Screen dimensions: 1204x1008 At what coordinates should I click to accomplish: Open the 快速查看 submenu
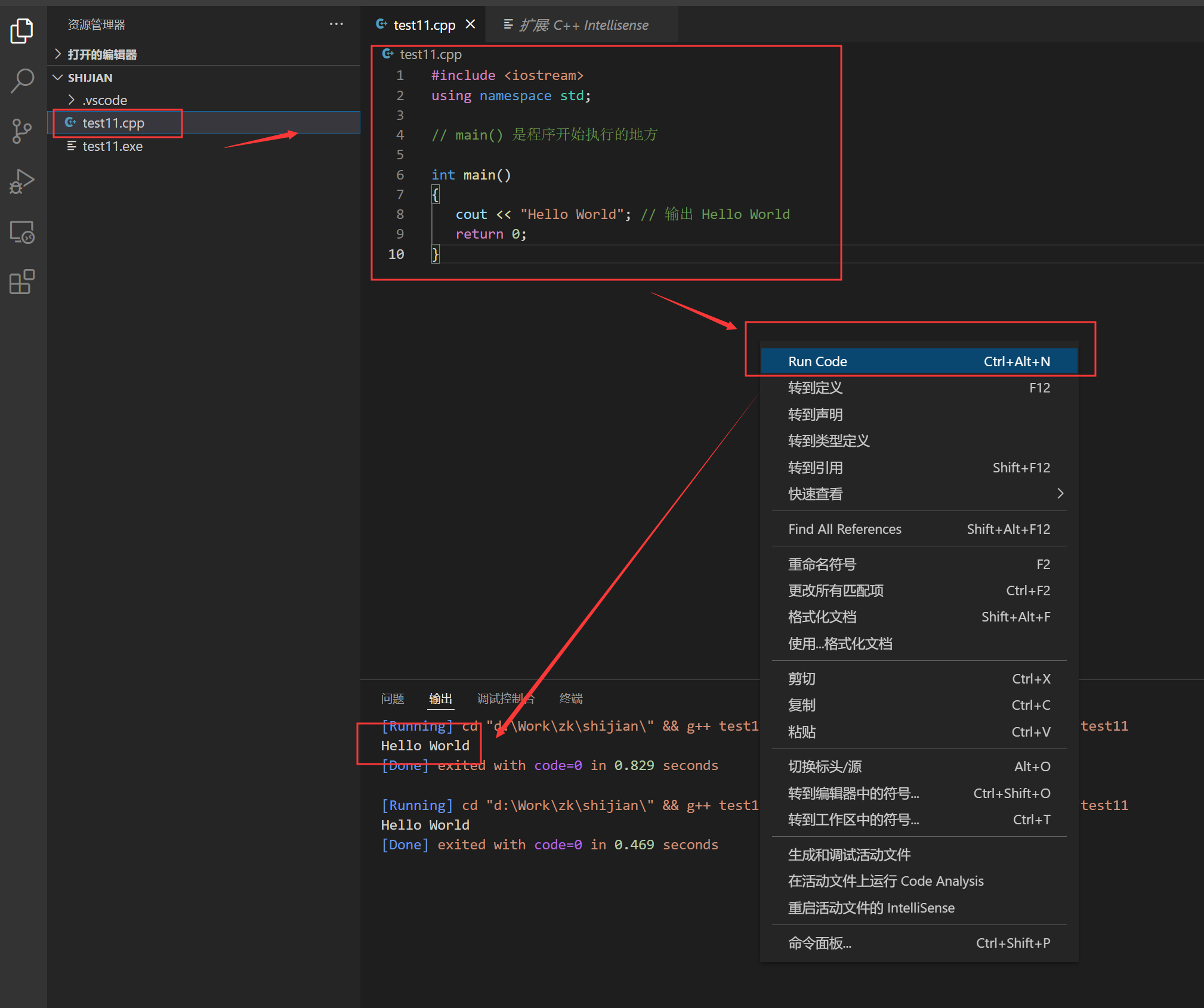pyautogui.click(x=815, y=494)
